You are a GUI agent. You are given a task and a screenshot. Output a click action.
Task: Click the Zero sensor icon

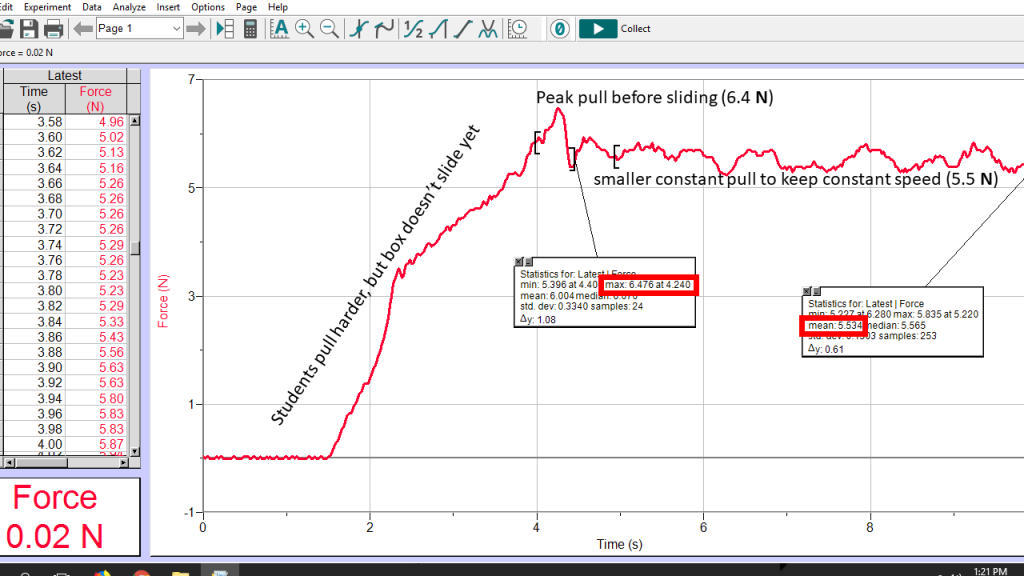pyautogui.click(x=559, y=29)
